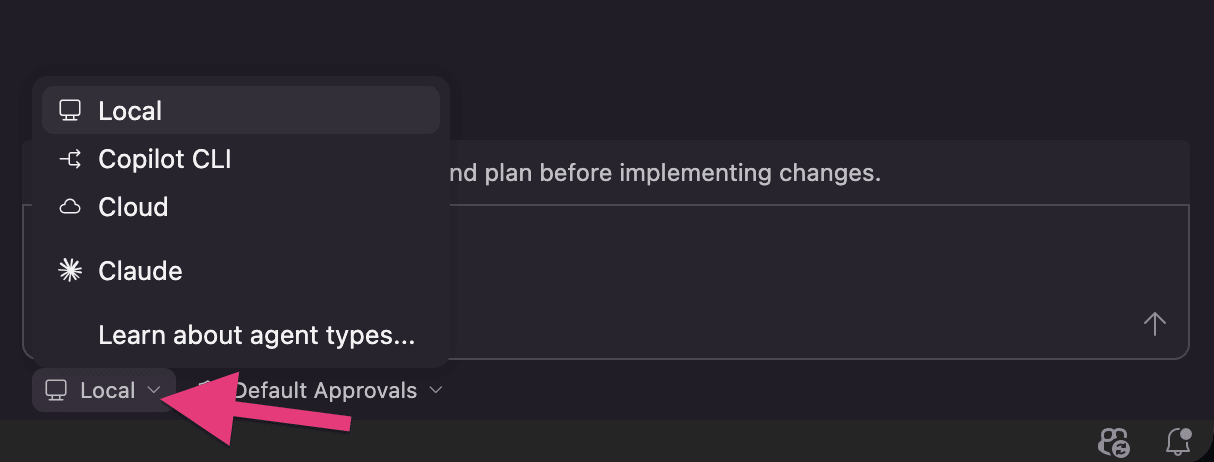Select the Local agent menu entry

(x=130, y=111)
